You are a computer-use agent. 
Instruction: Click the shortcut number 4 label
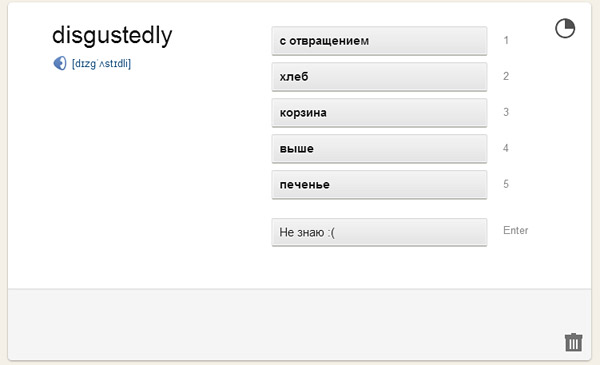506,148
